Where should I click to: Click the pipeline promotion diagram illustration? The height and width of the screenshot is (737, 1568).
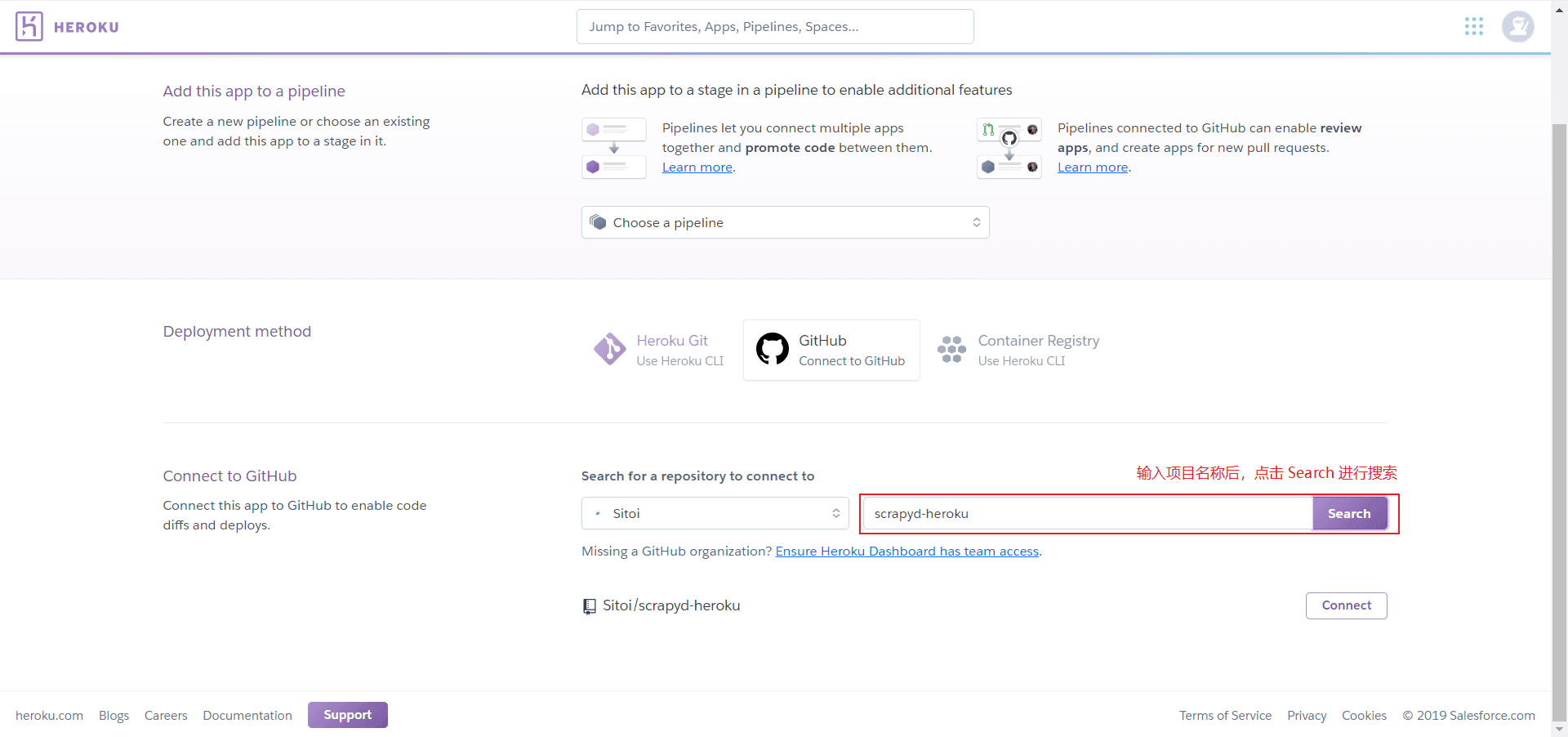(614, 148)
